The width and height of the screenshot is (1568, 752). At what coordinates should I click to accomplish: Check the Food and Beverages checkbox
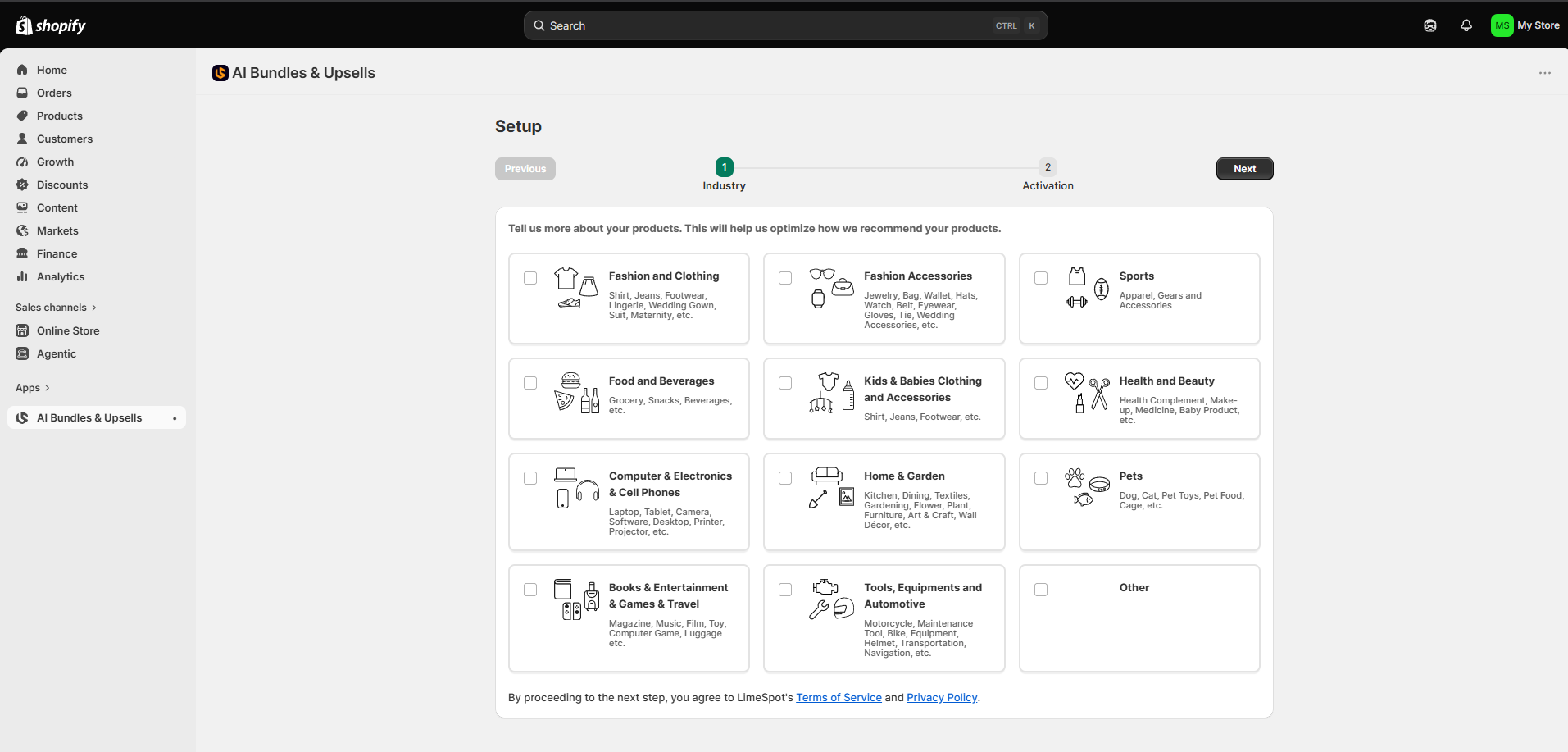(530, 383)
